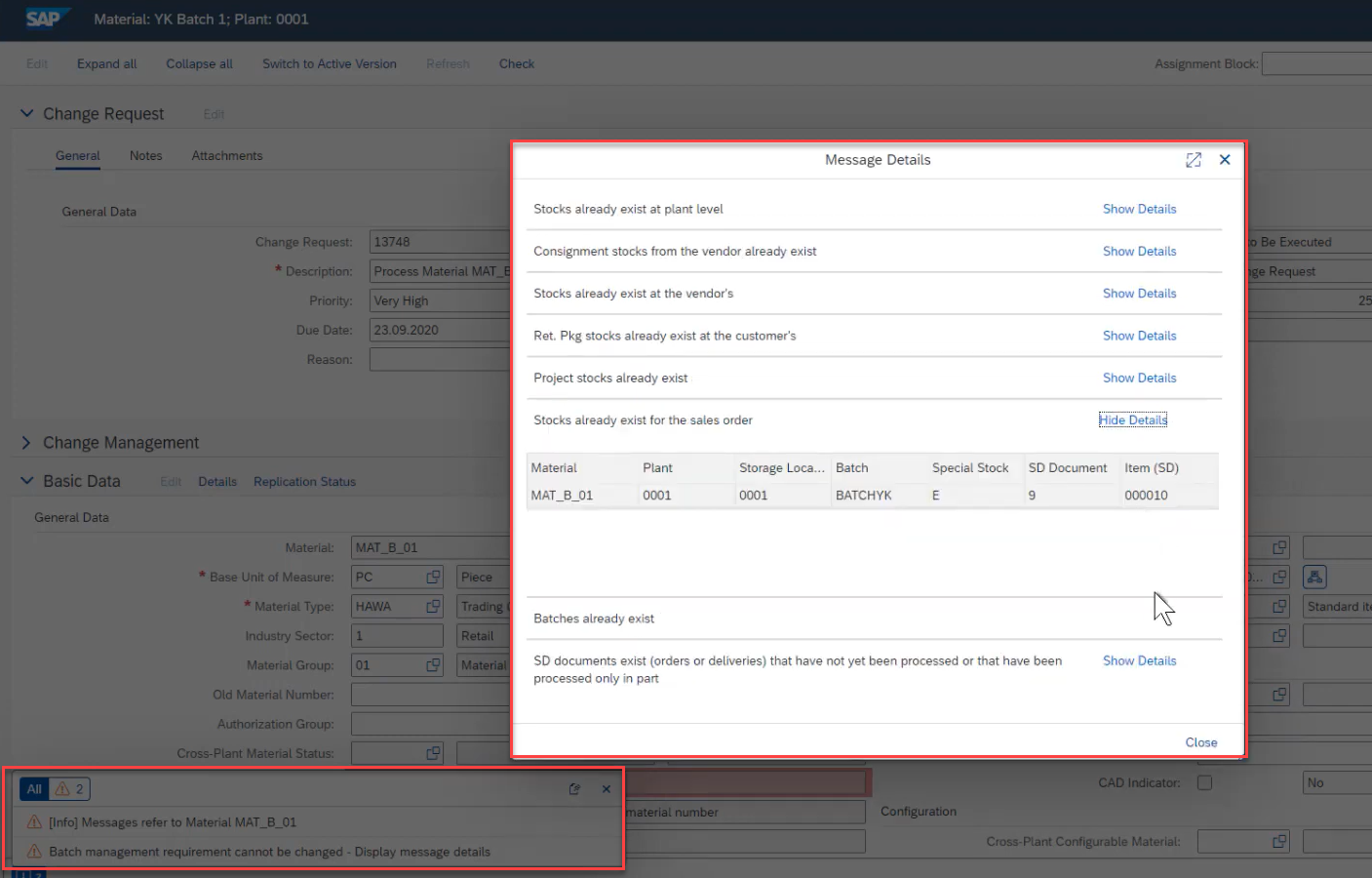Screen dimensions: 1372x878
Task: Select the All messages filter toggle
Action: click(34, 789)
